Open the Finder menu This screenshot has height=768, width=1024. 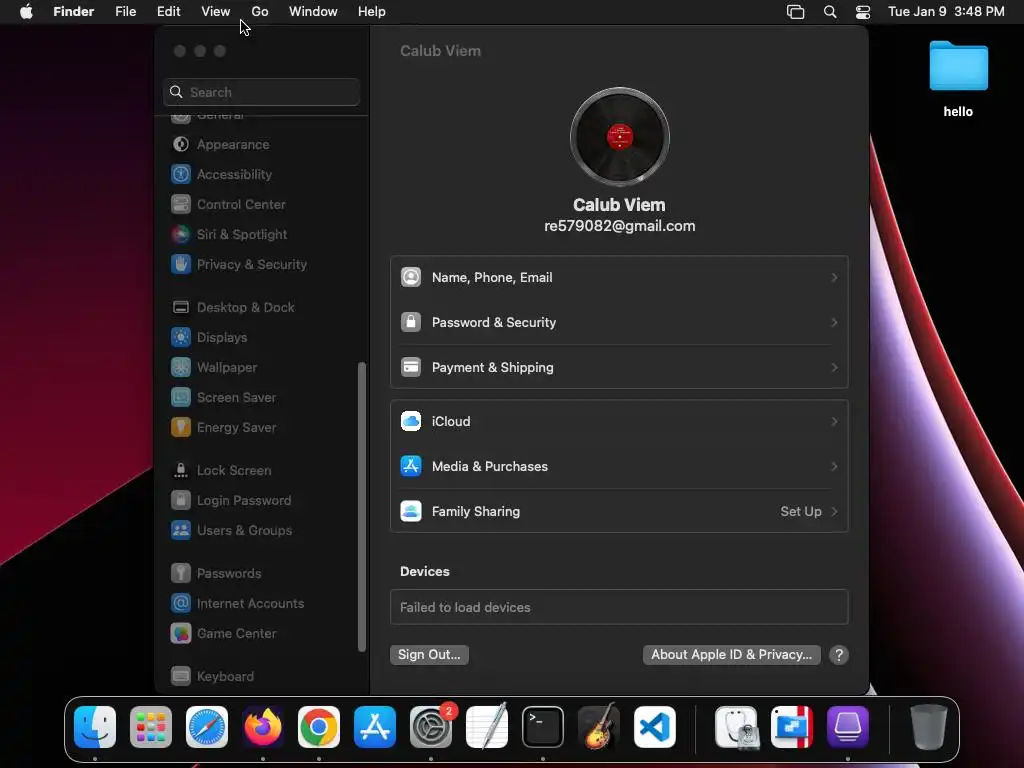pos(74,12)
